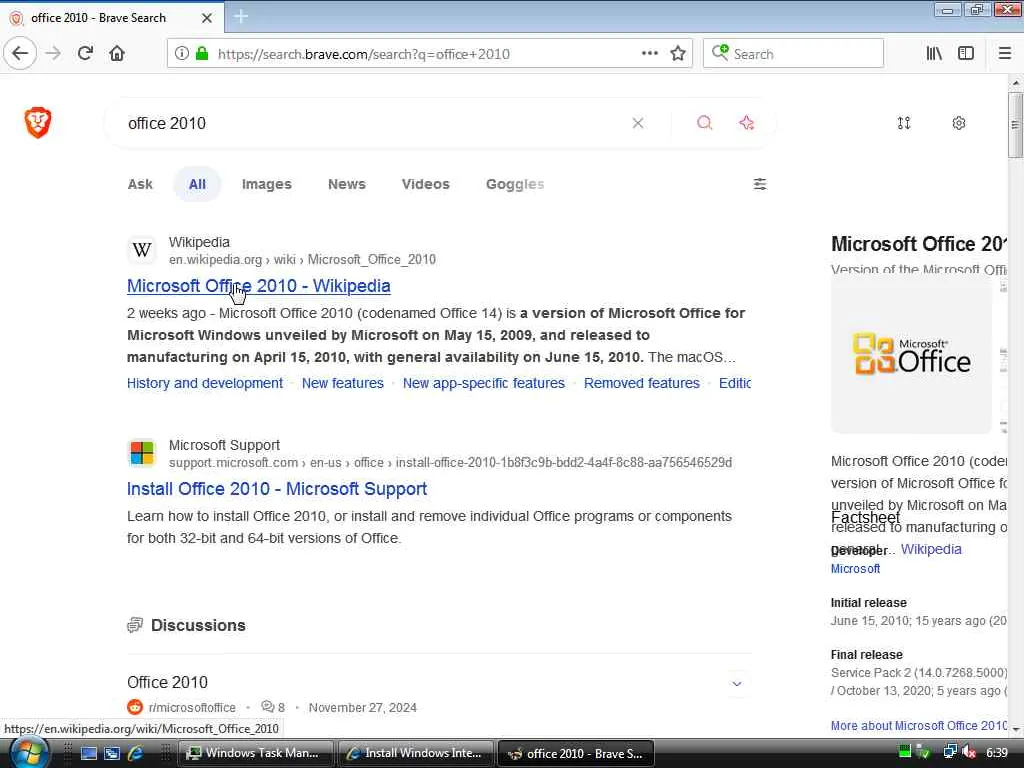Click the network tray icon

click(x=950, y=753)
